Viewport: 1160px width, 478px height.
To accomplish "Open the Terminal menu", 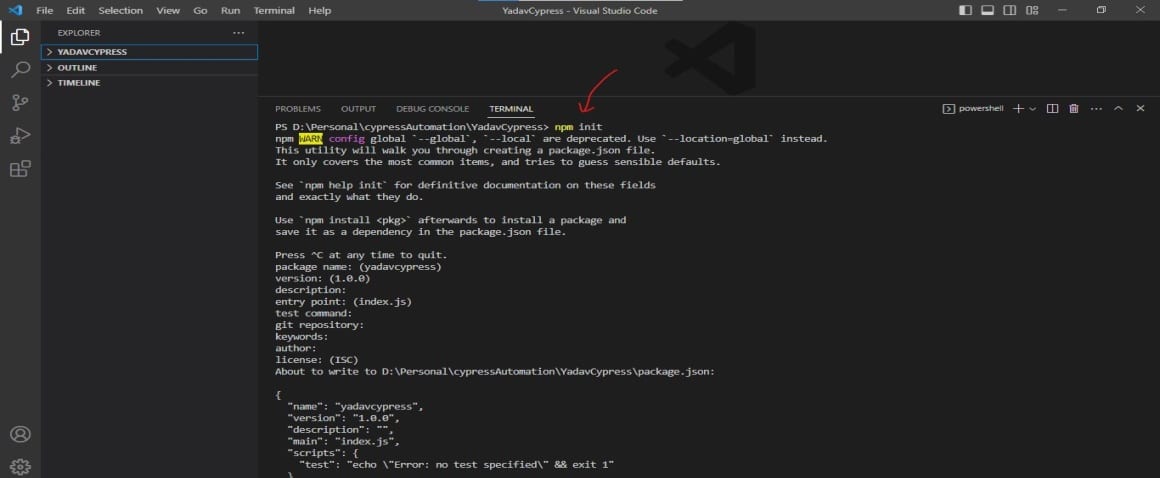I will (274, 10).
